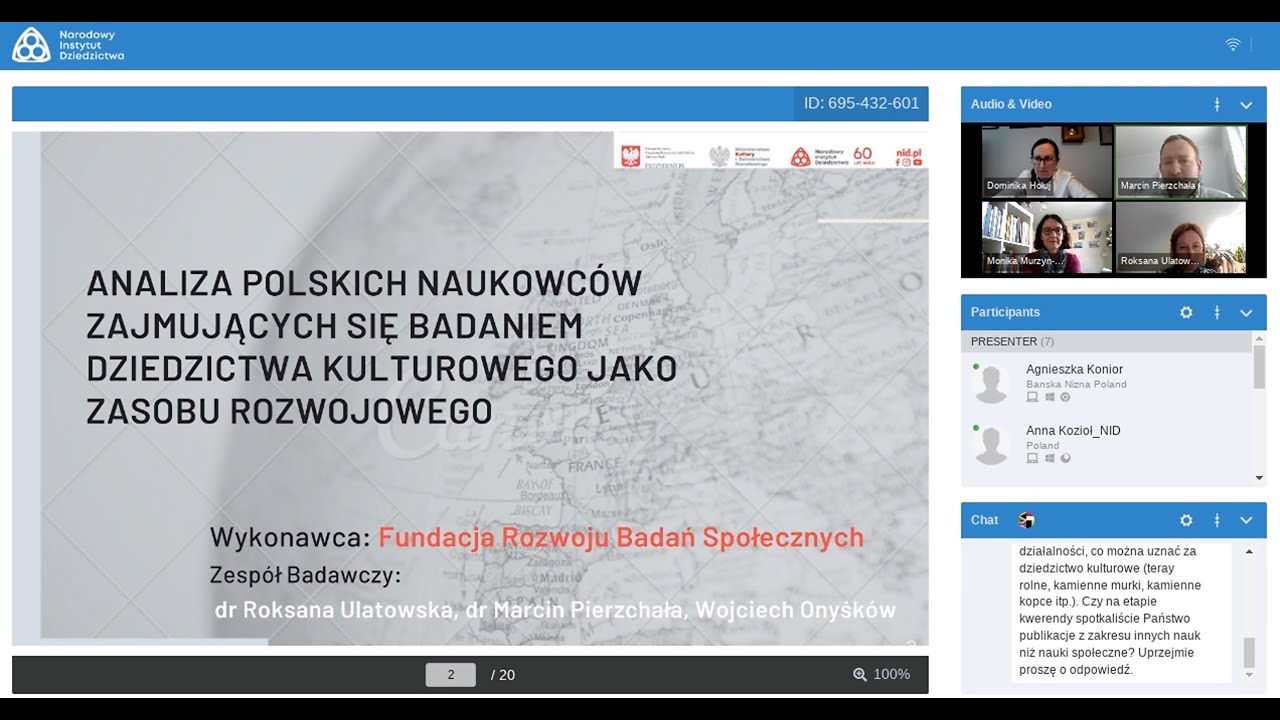
Task: Click laptop device icon under Anna Kozioł_NID
Action: (x=1032, y=458)
